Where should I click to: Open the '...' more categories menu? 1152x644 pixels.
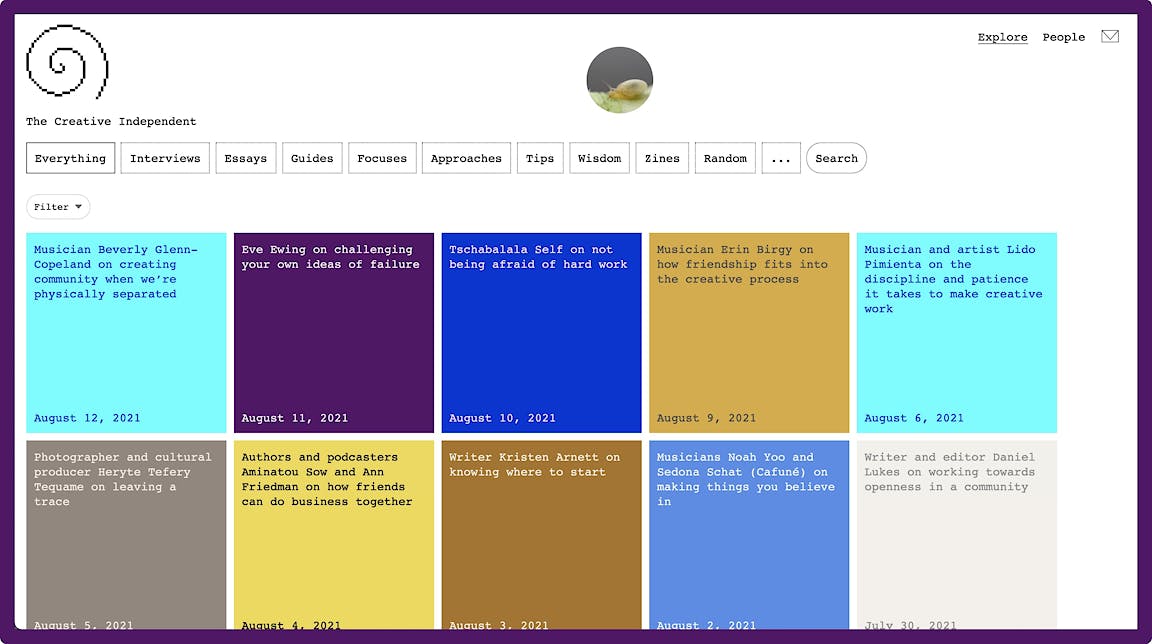point(781,158)
